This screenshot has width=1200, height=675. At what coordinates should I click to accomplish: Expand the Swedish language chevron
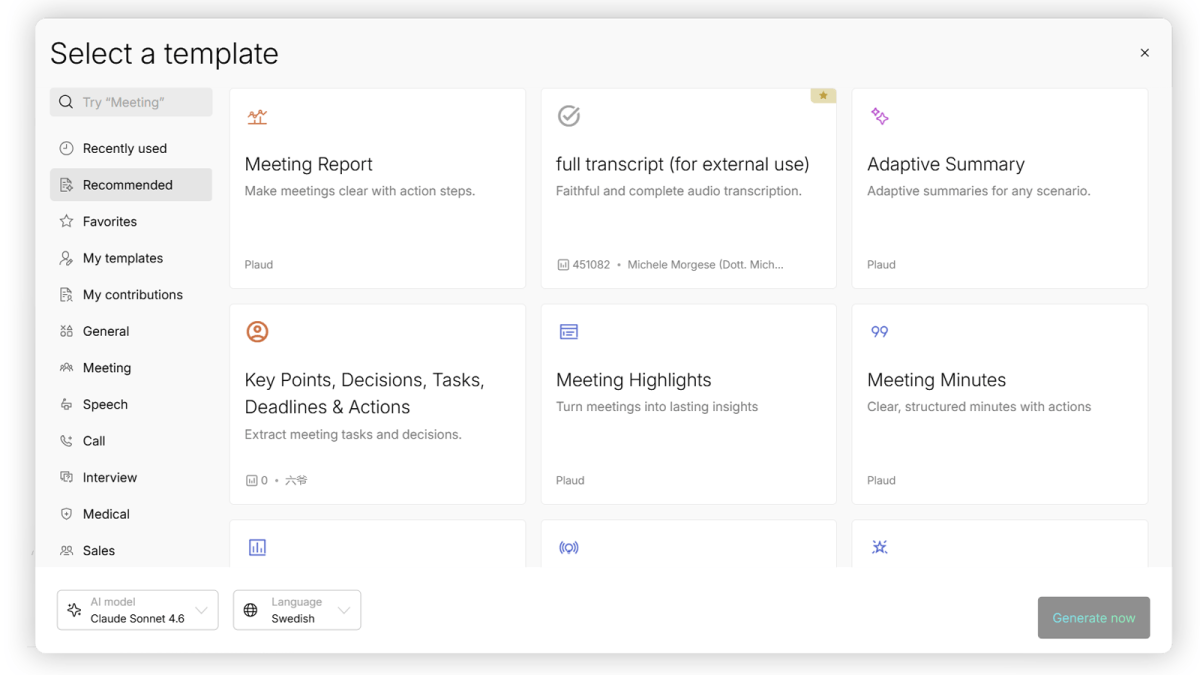tap(344, 610)
